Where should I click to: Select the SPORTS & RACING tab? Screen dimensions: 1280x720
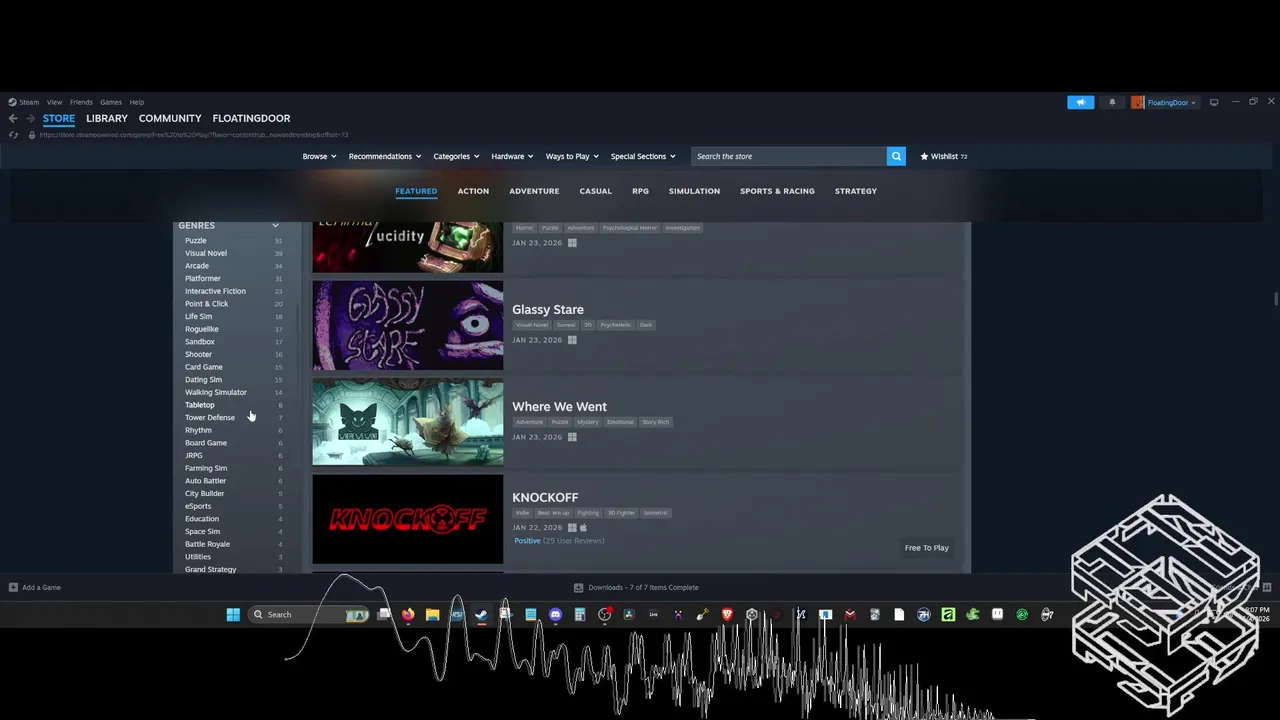(x=777, y=191)
